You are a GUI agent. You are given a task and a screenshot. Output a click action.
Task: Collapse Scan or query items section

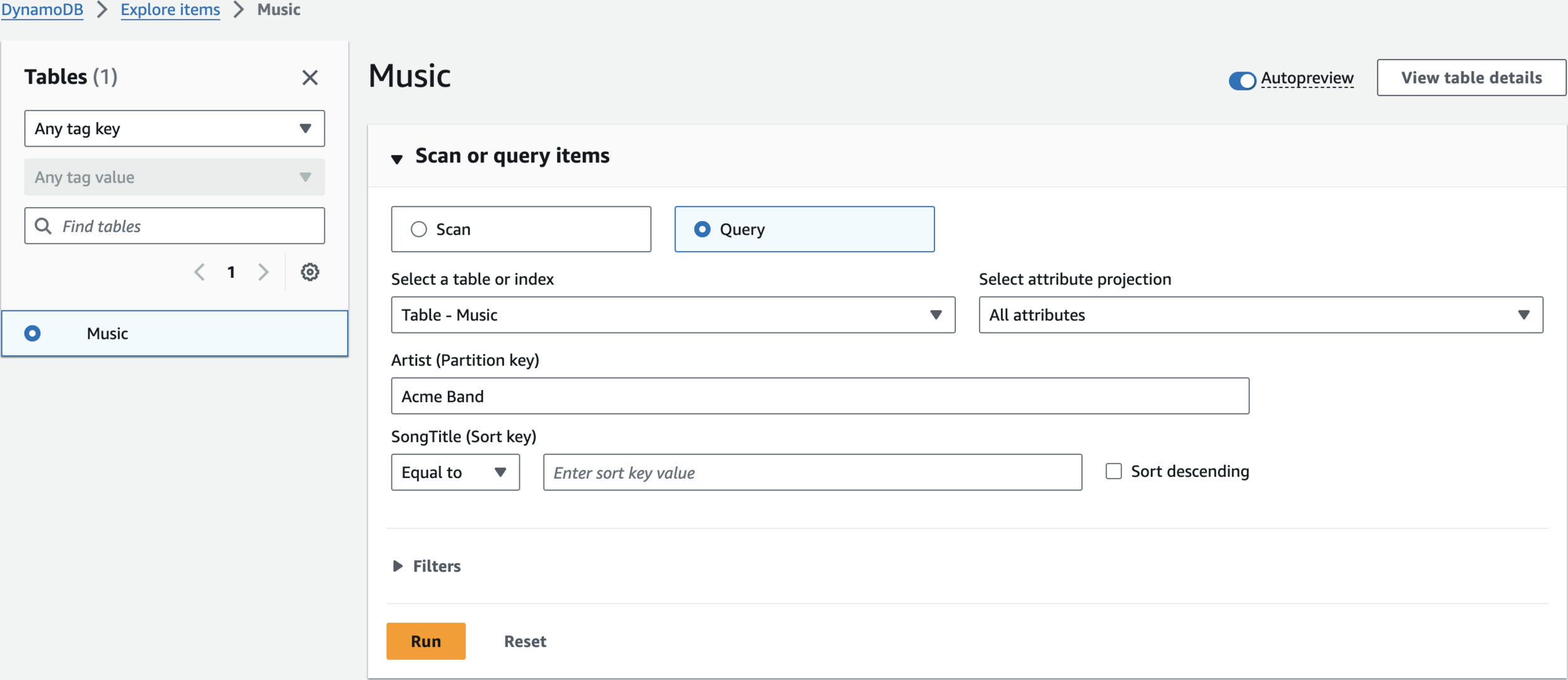pos(396,158)
